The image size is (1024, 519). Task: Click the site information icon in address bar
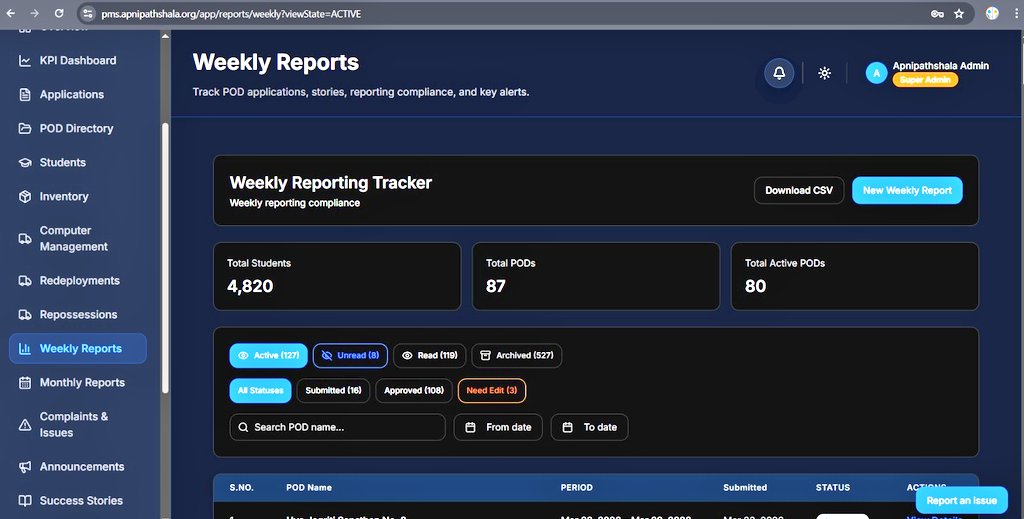(x=88, y=14)
